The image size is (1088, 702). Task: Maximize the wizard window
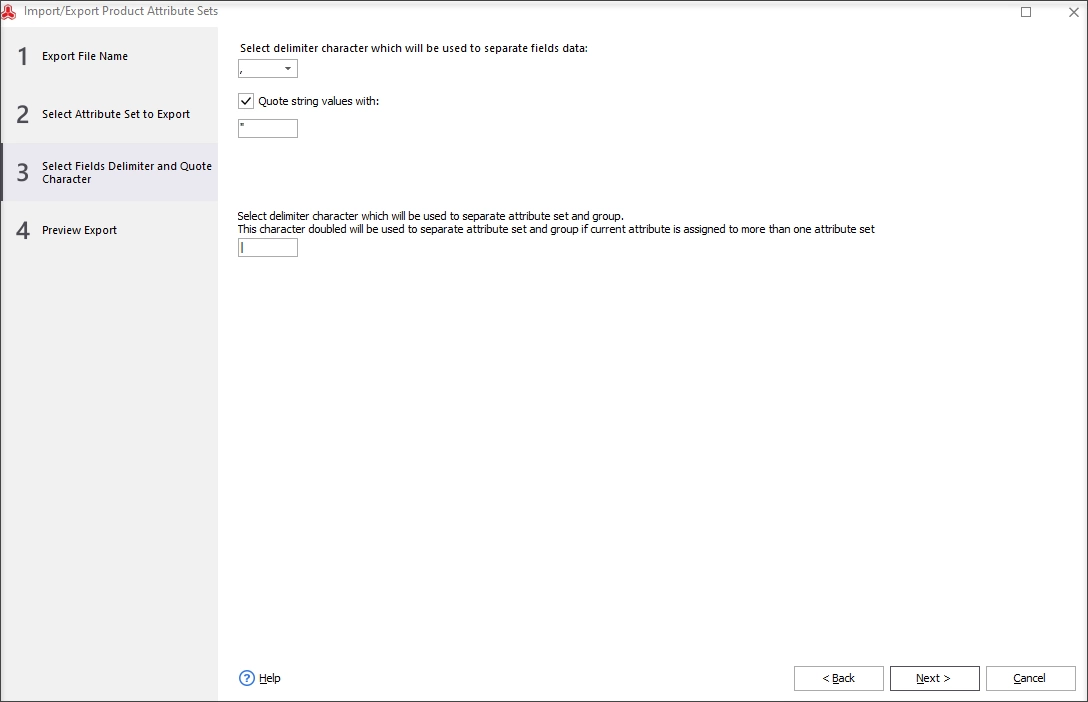1026,12
